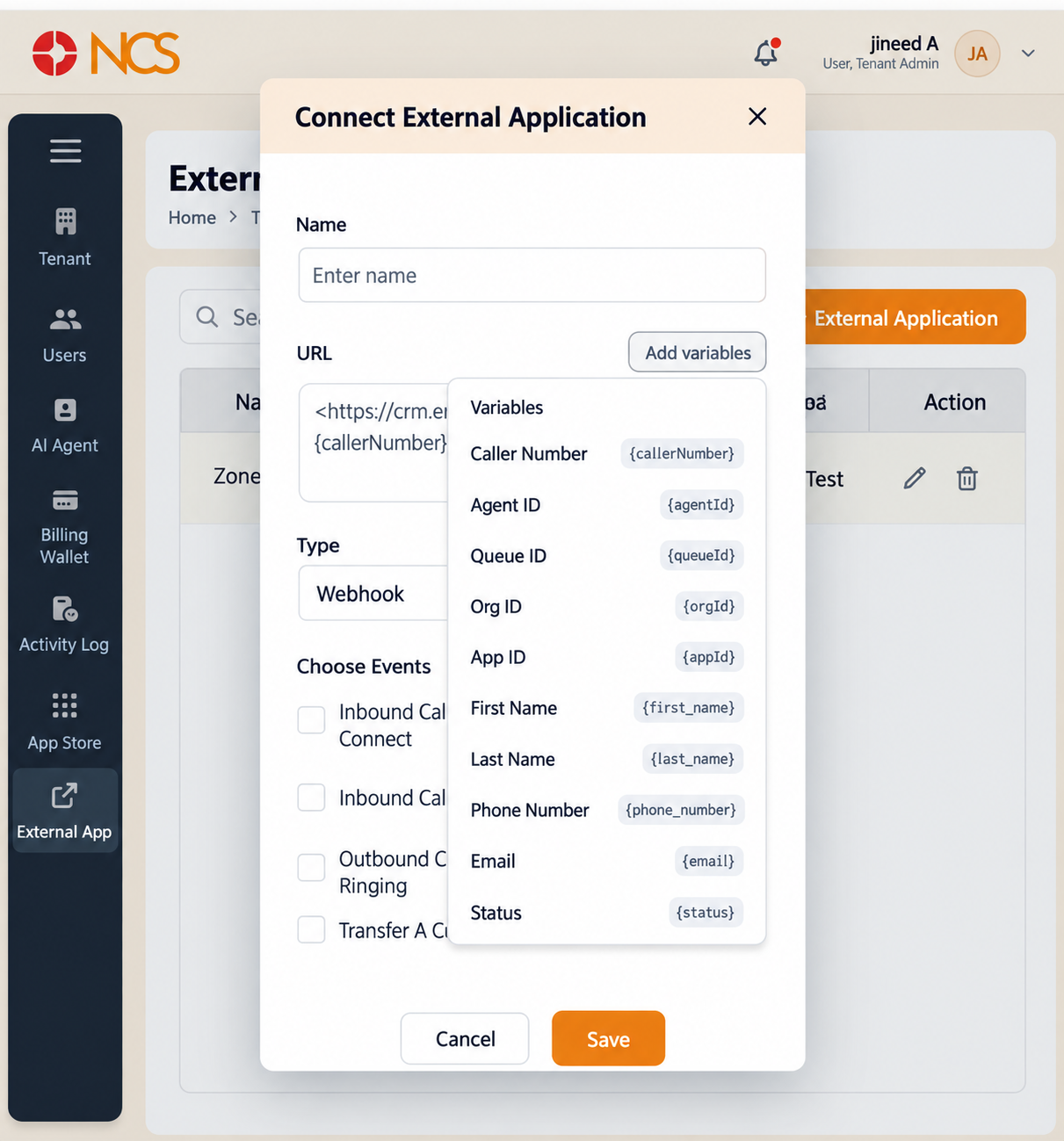The image size is (1064, 1141).
Task: Check the Inbound Call Connect checkbox
Action: [311, 719]
